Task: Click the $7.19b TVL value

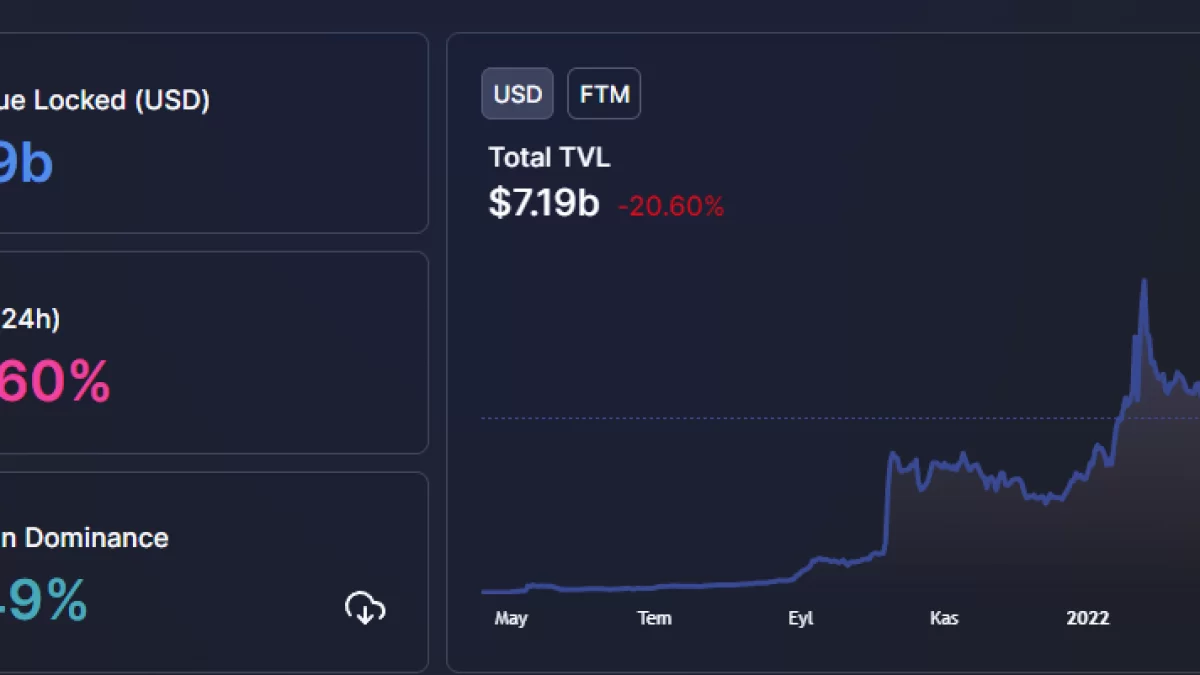Action: (x=543, y=203)
